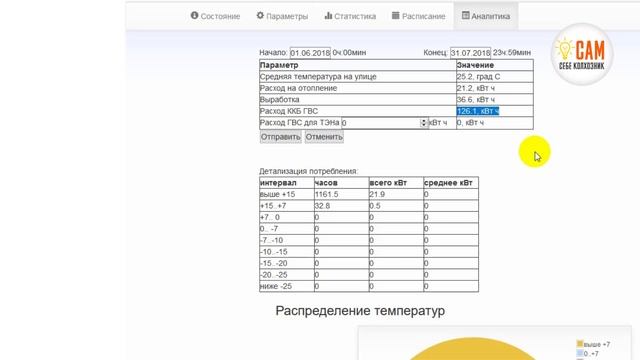Image resolution: width=640 pixels, height=360 pixels.
Task: Click the -15..-20 interval cell
Action: point(287,263)
